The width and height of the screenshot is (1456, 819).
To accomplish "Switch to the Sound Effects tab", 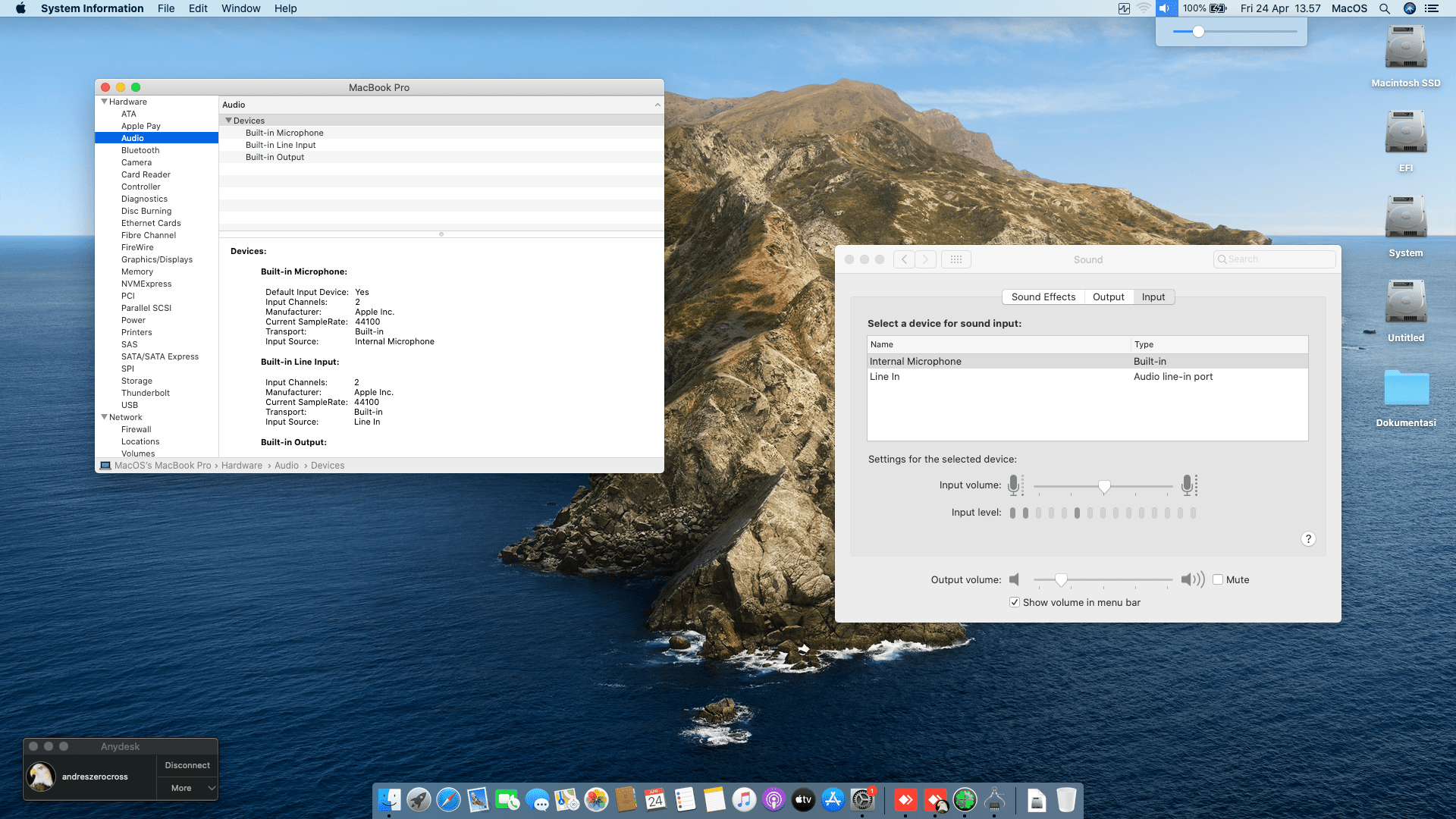I will pos(1043,297).
